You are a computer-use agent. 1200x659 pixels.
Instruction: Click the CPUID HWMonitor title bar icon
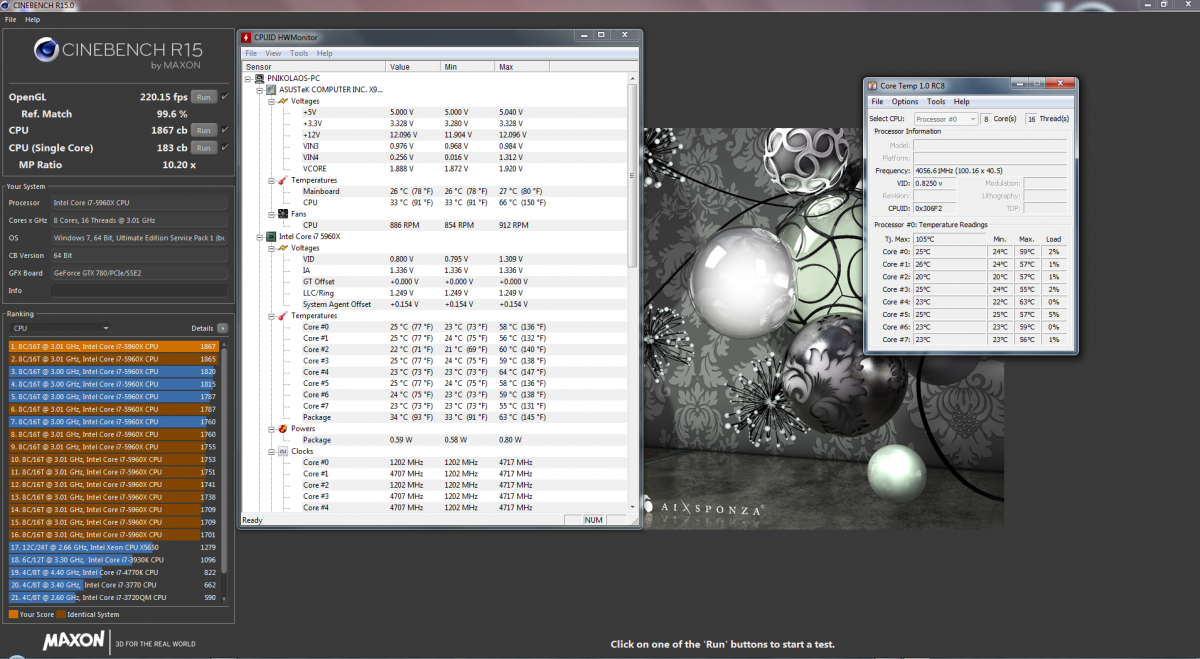click(247, 38)
